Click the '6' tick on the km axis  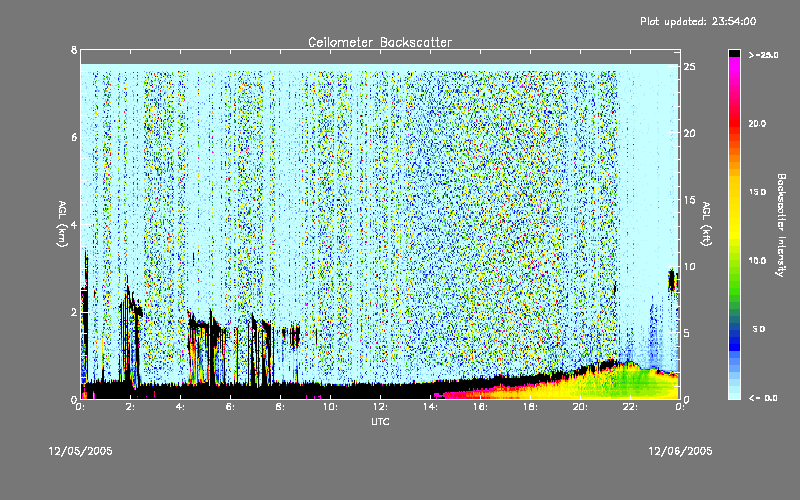pyautogui.click(x=74, y=137)
